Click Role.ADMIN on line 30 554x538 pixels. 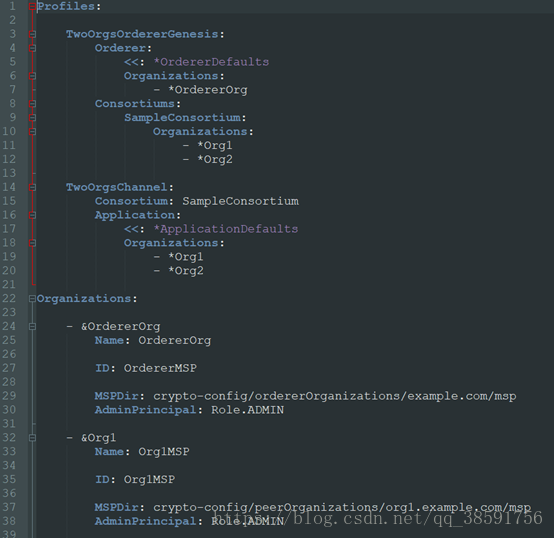click(247, 410)
